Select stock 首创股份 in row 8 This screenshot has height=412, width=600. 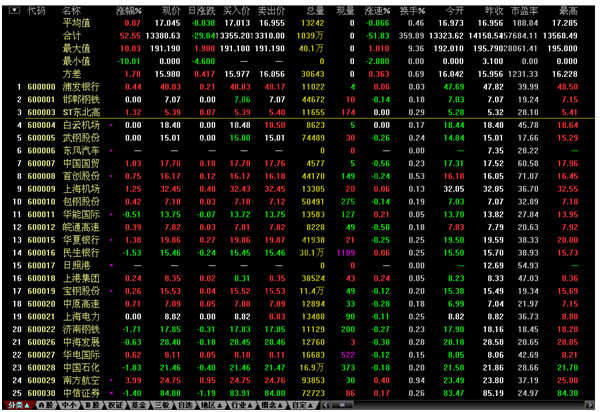tap(81, 176)
